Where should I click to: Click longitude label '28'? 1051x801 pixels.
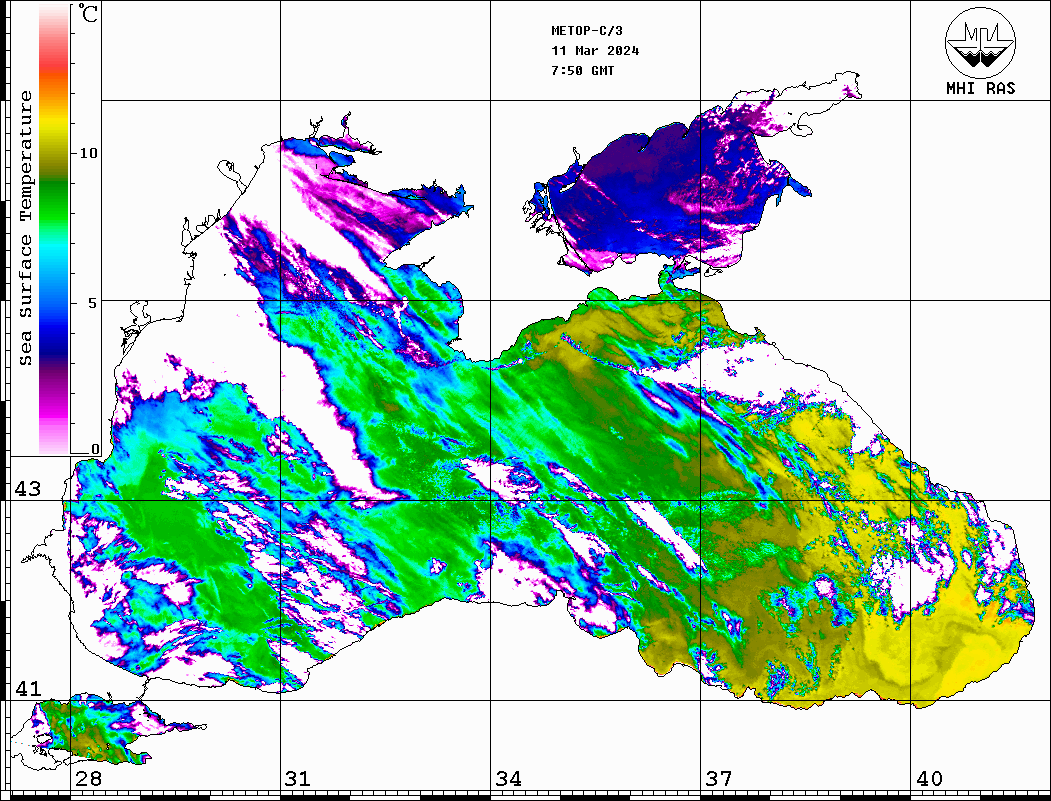coord(88,778)
